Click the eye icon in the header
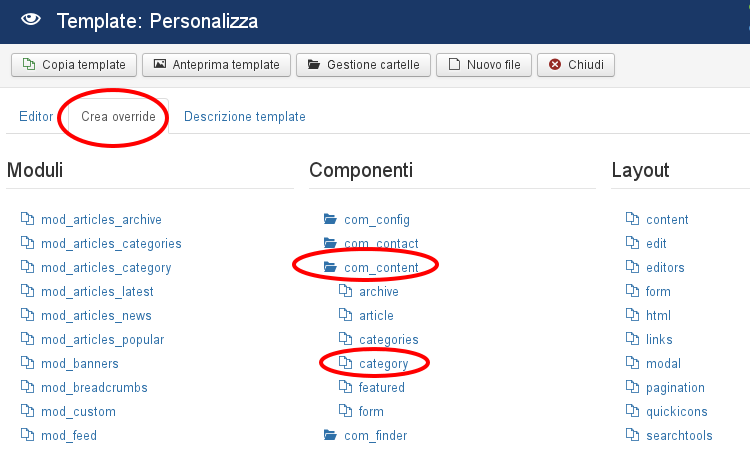 click(x=31, y=19)
